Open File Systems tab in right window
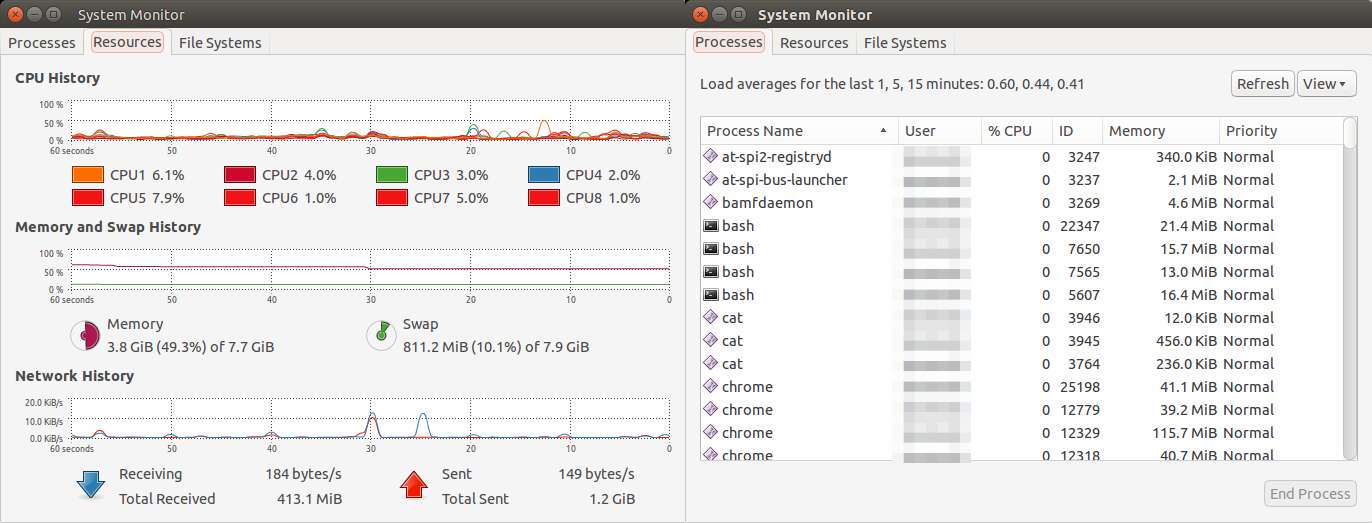 905,43
